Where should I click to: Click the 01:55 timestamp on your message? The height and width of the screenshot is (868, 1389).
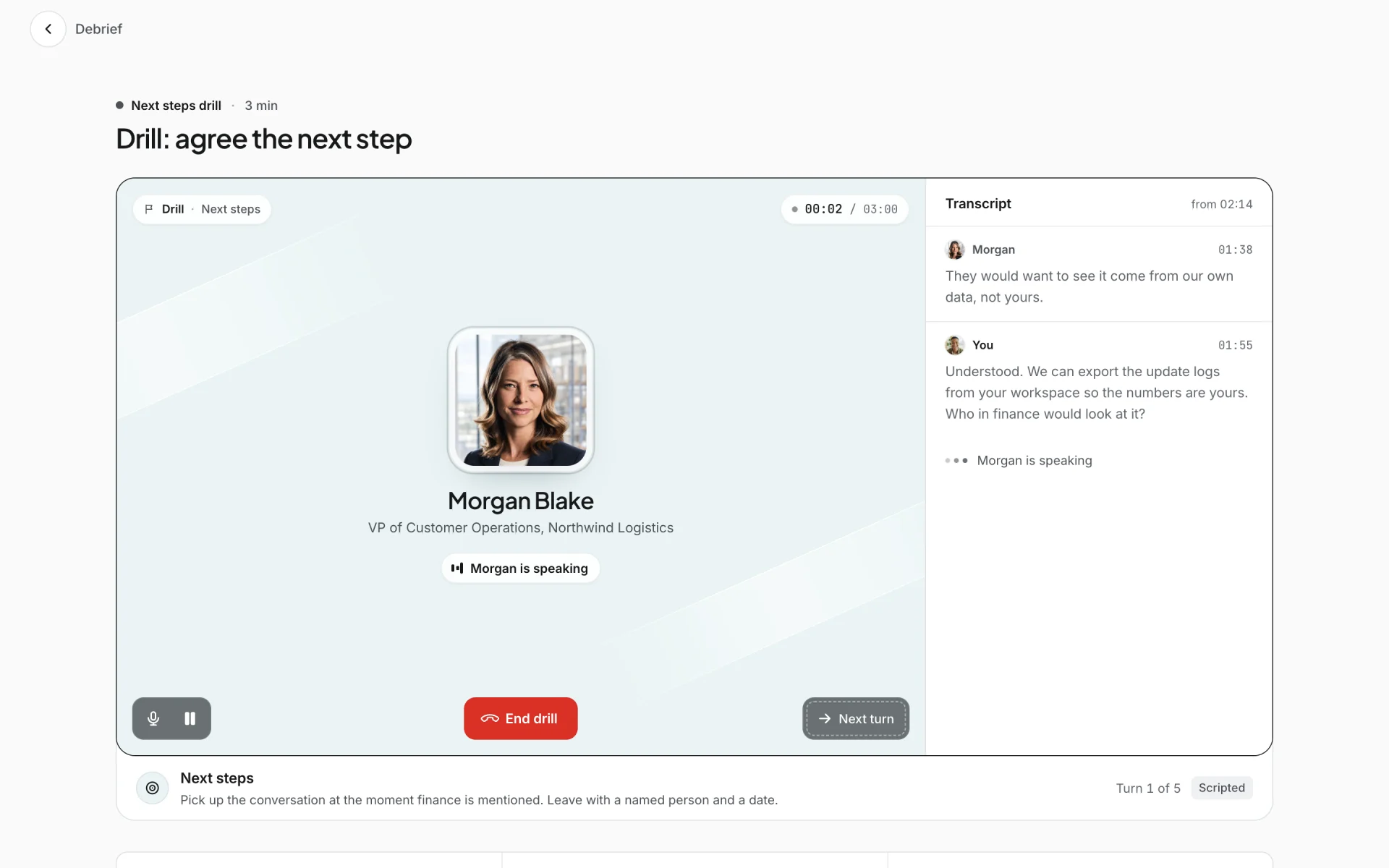click(x=1235, y=345)
